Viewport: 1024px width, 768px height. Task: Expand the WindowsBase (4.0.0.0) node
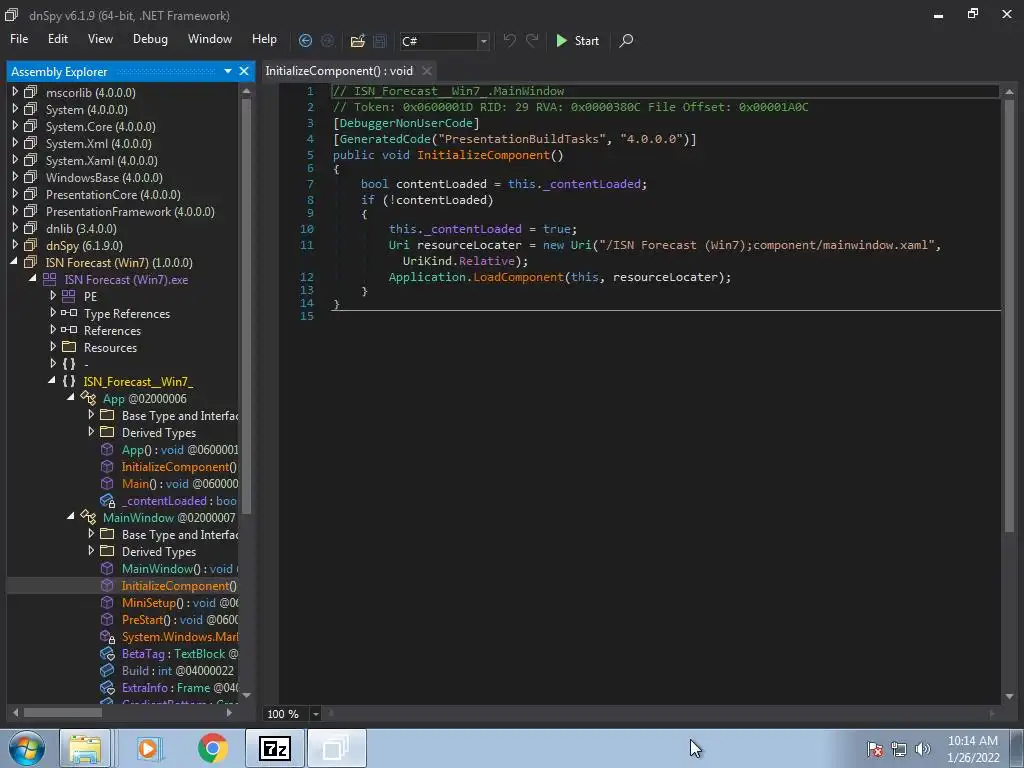pyautogui.click(x=15, y=177)
